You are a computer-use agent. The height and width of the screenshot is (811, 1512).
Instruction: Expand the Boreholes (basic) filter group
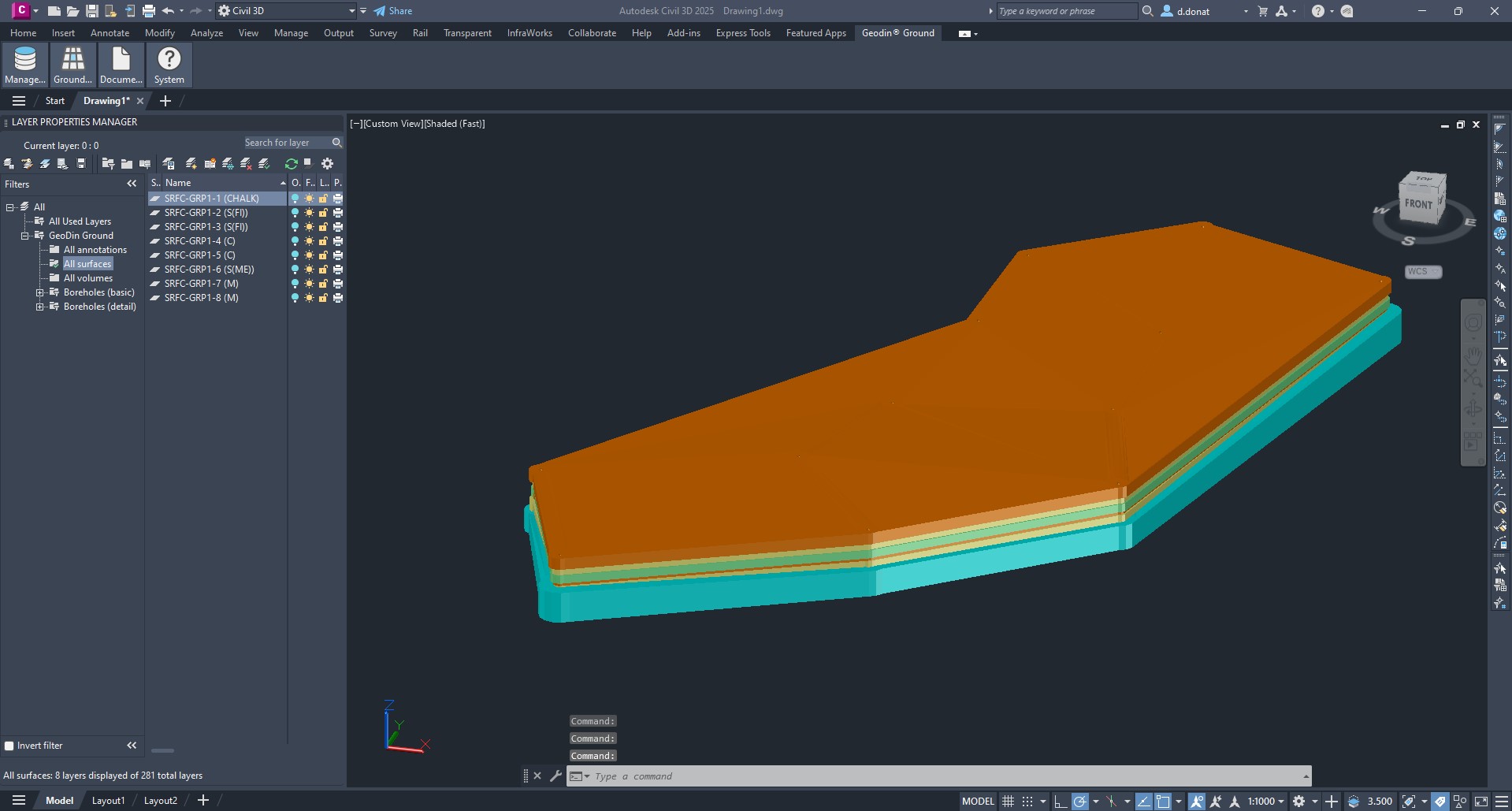click(39, 292)
